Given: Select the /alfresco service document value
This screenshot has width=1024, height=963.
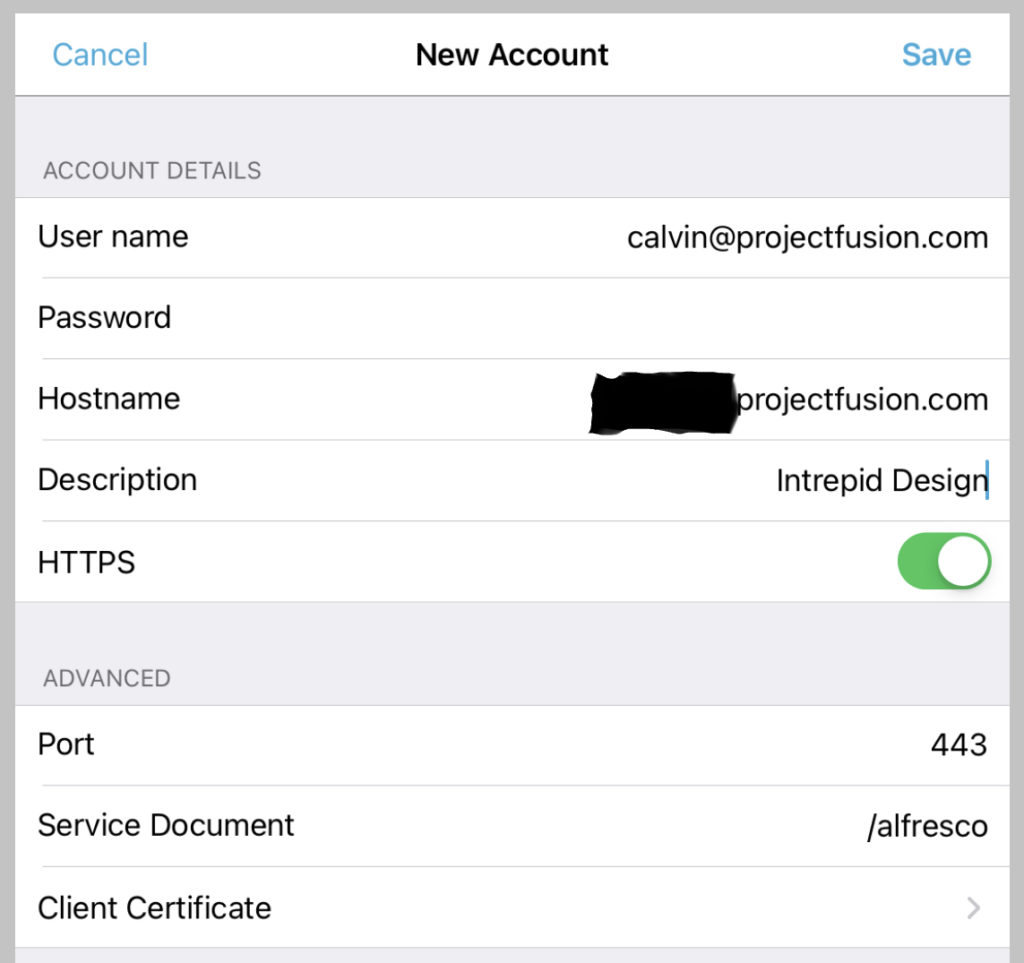Looking at the screenshot, I should [x=927, y=827].
